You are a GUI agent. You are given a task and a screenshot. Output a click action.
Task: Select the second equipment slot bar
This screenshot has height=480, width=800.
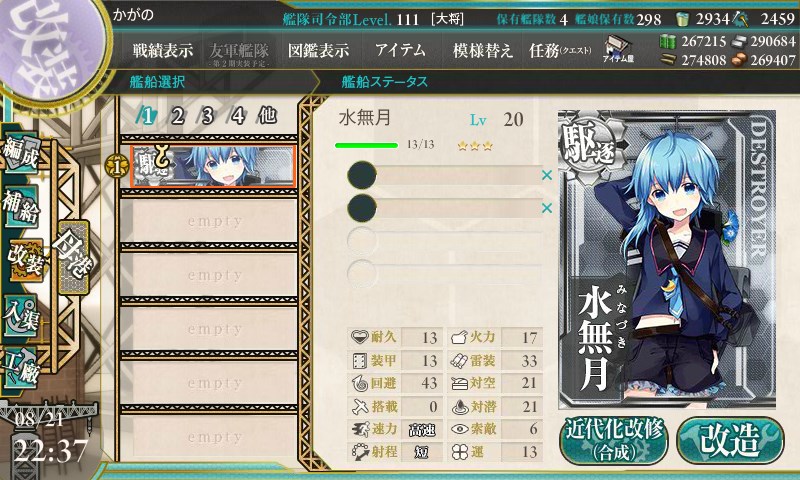coord(444,208)
